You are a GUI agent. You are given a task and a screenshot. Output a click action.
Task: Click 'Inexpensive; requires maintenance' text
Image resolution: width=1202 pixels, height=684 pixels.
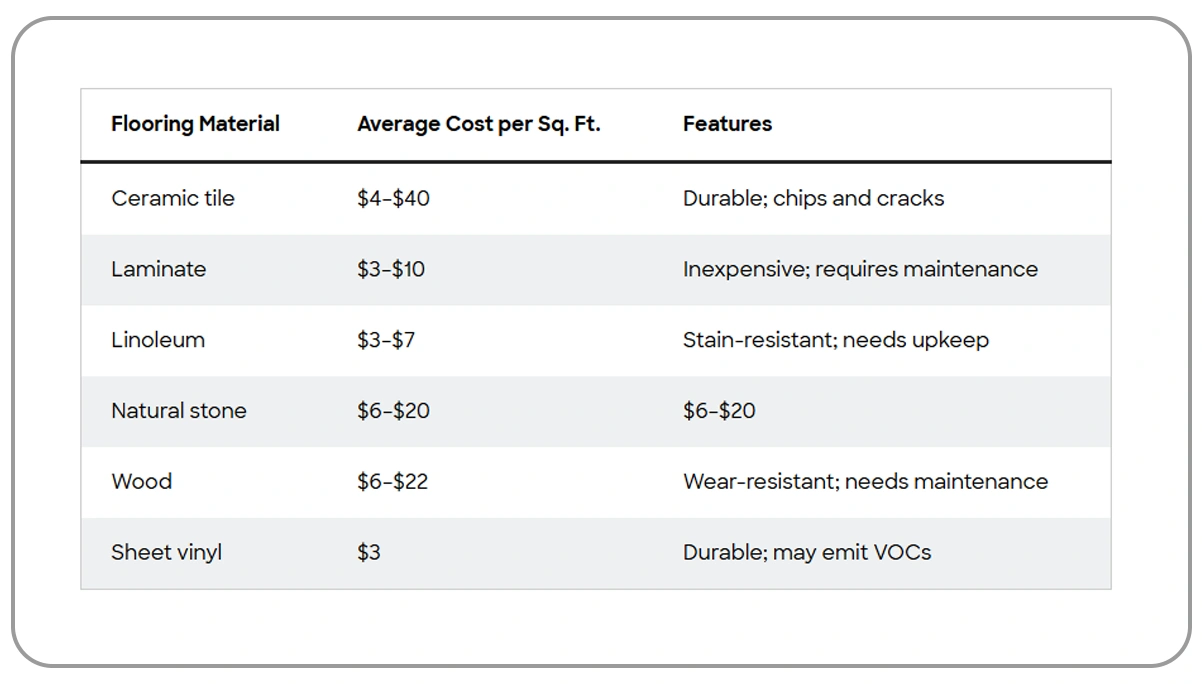coord(860,269)
